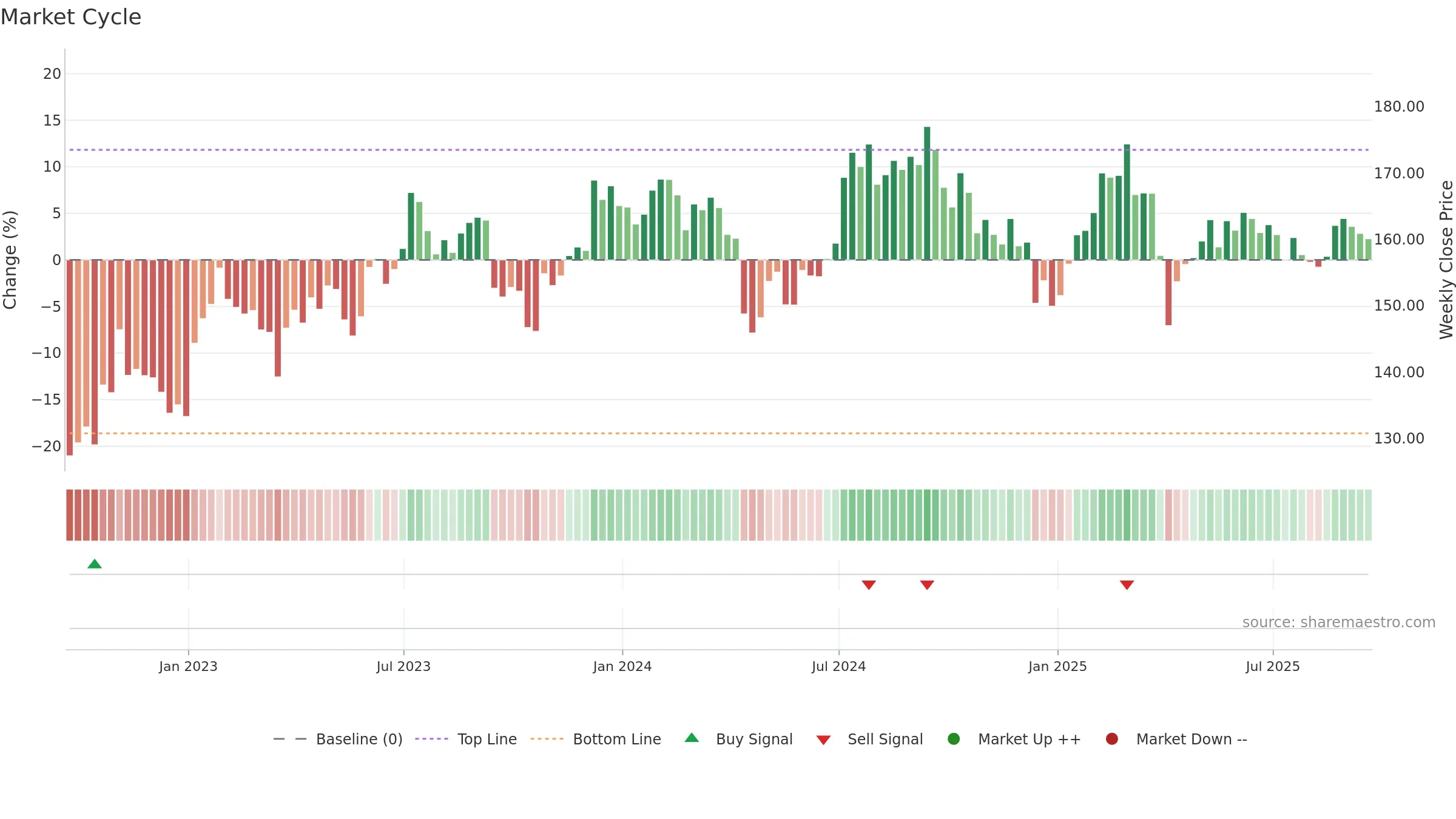Click the red Market Down legend dot
Screen dimensions: 1456x819
(x=1112, y=739)
